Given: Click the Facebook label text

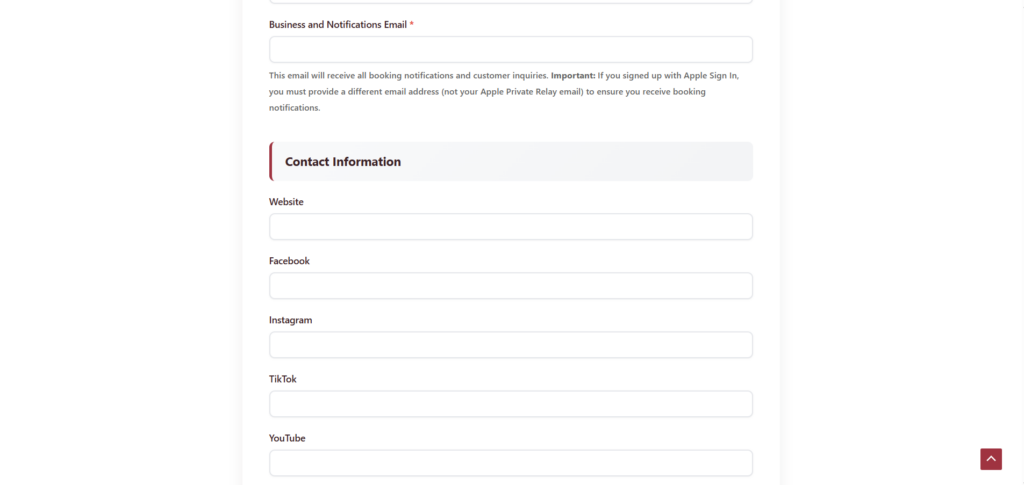Looking at the screenshot, I should [289, 261].
